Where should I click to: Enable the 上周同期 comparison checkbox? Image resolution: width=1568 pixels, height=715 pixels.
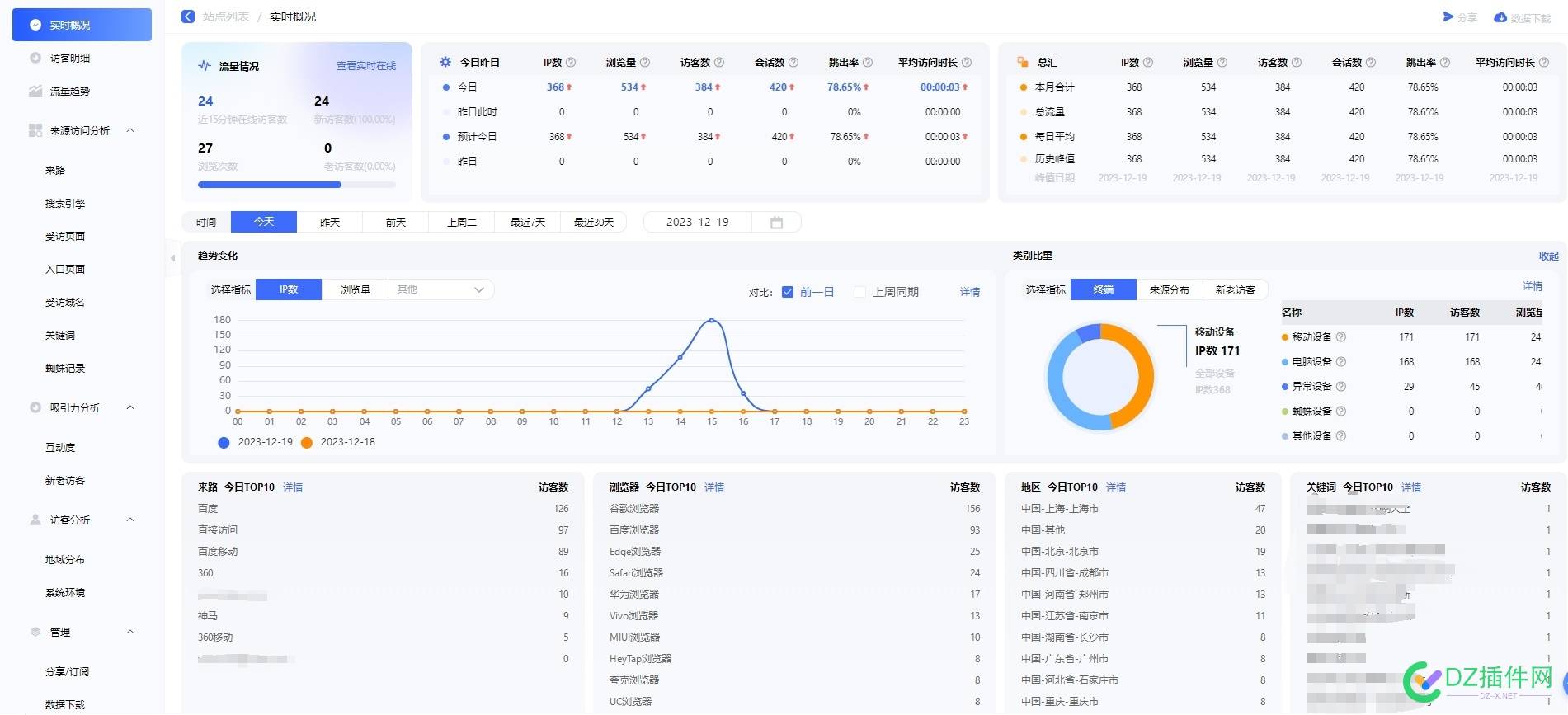(x=860, y=292)
